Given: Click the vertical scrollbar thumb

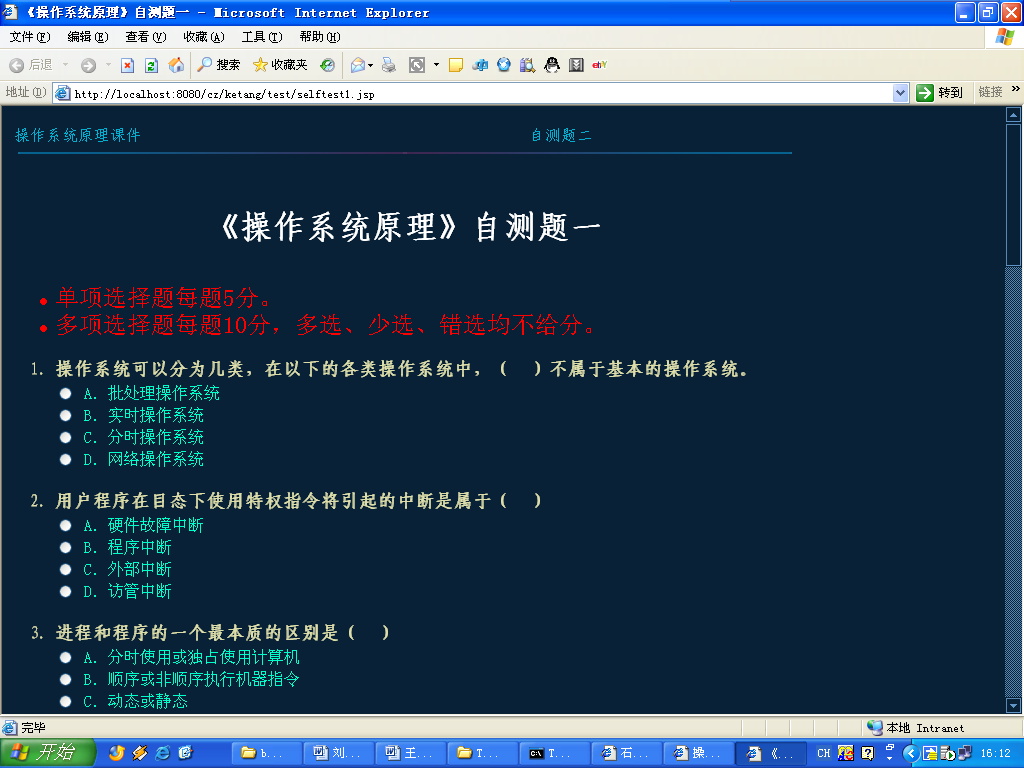Looking at the screenshot, I should pos(1014,194).
